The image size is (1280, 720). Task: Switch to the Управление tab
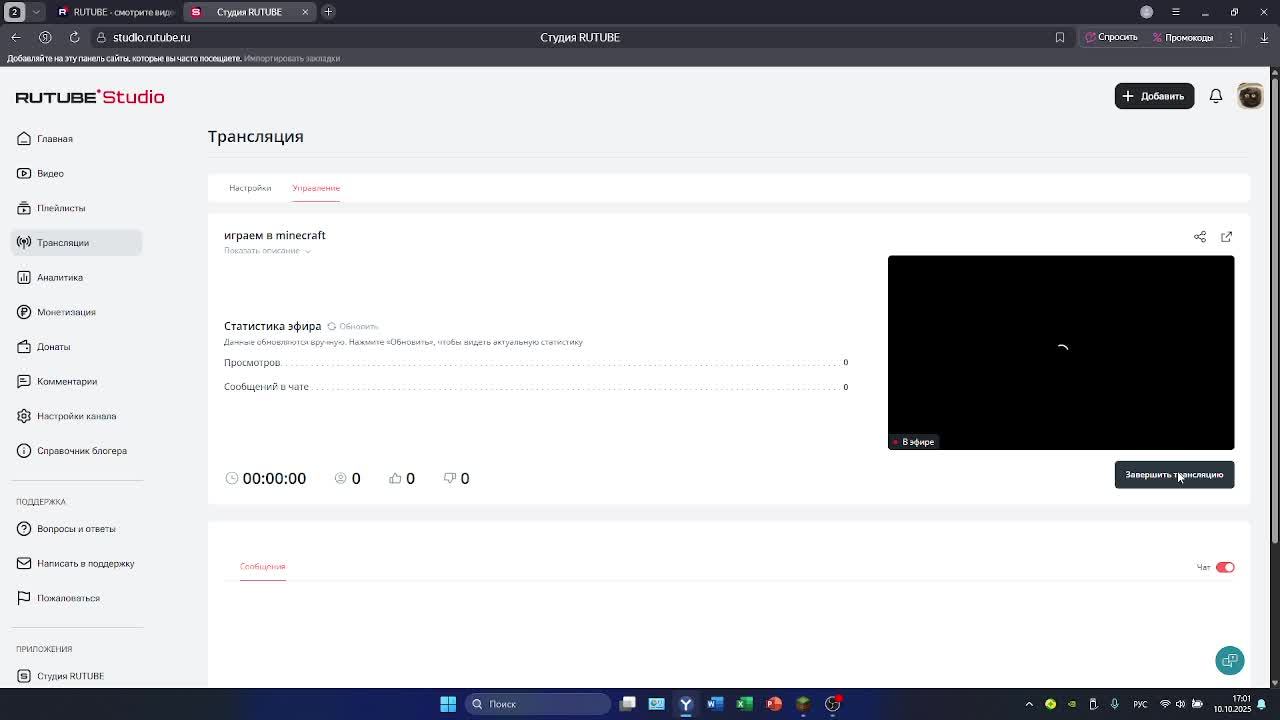[316, 188]
